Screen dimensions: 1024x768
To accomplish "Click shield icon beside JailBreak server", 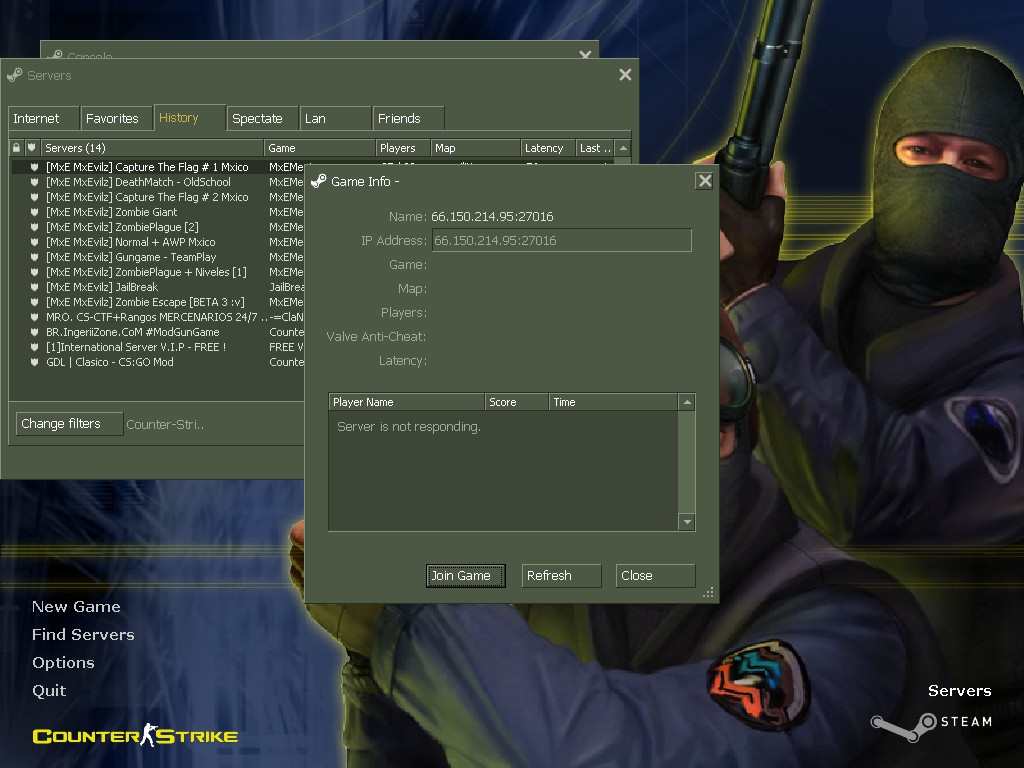I will point(34,287).
